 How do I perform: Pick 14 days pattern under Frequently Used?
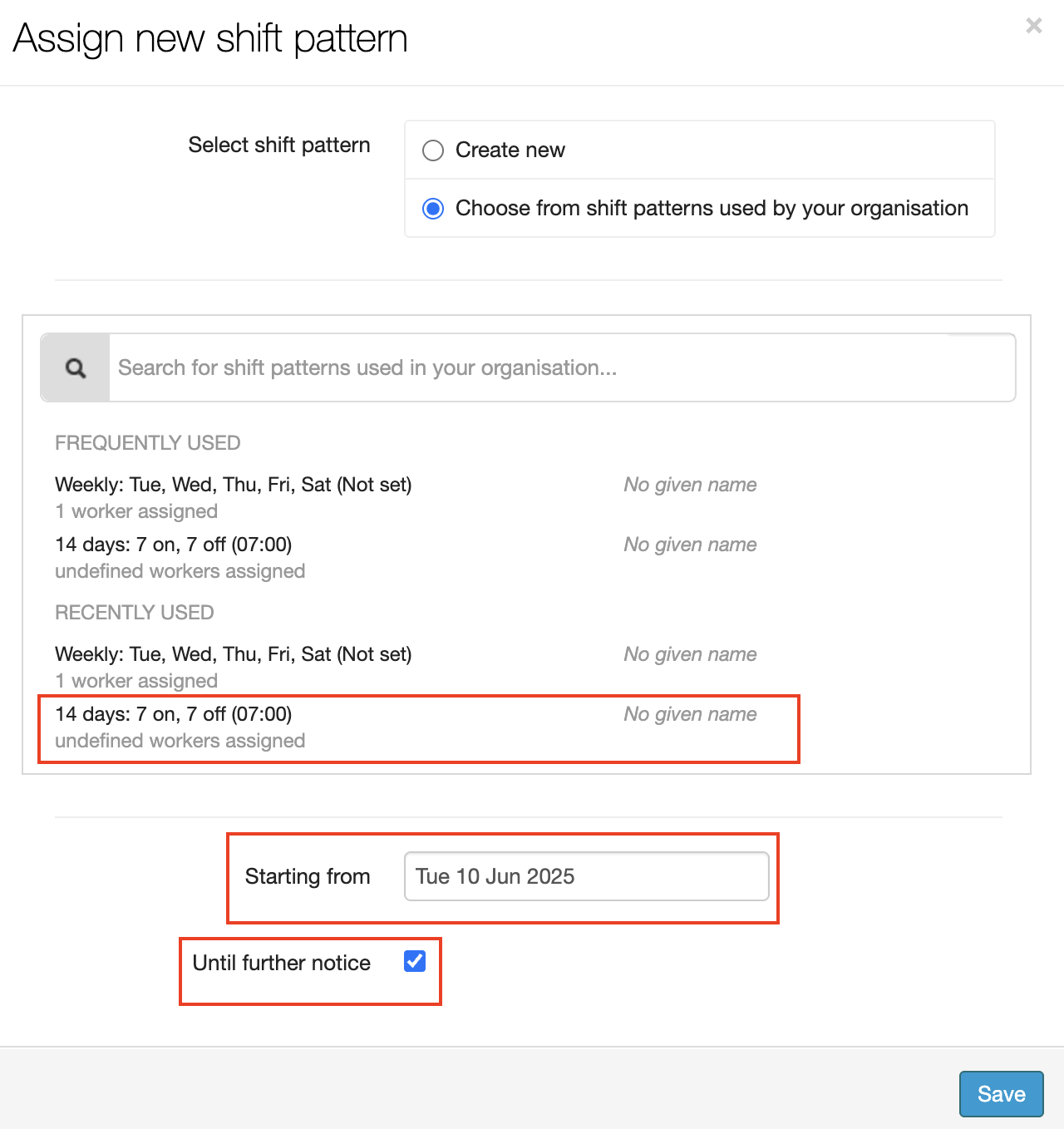174,545
